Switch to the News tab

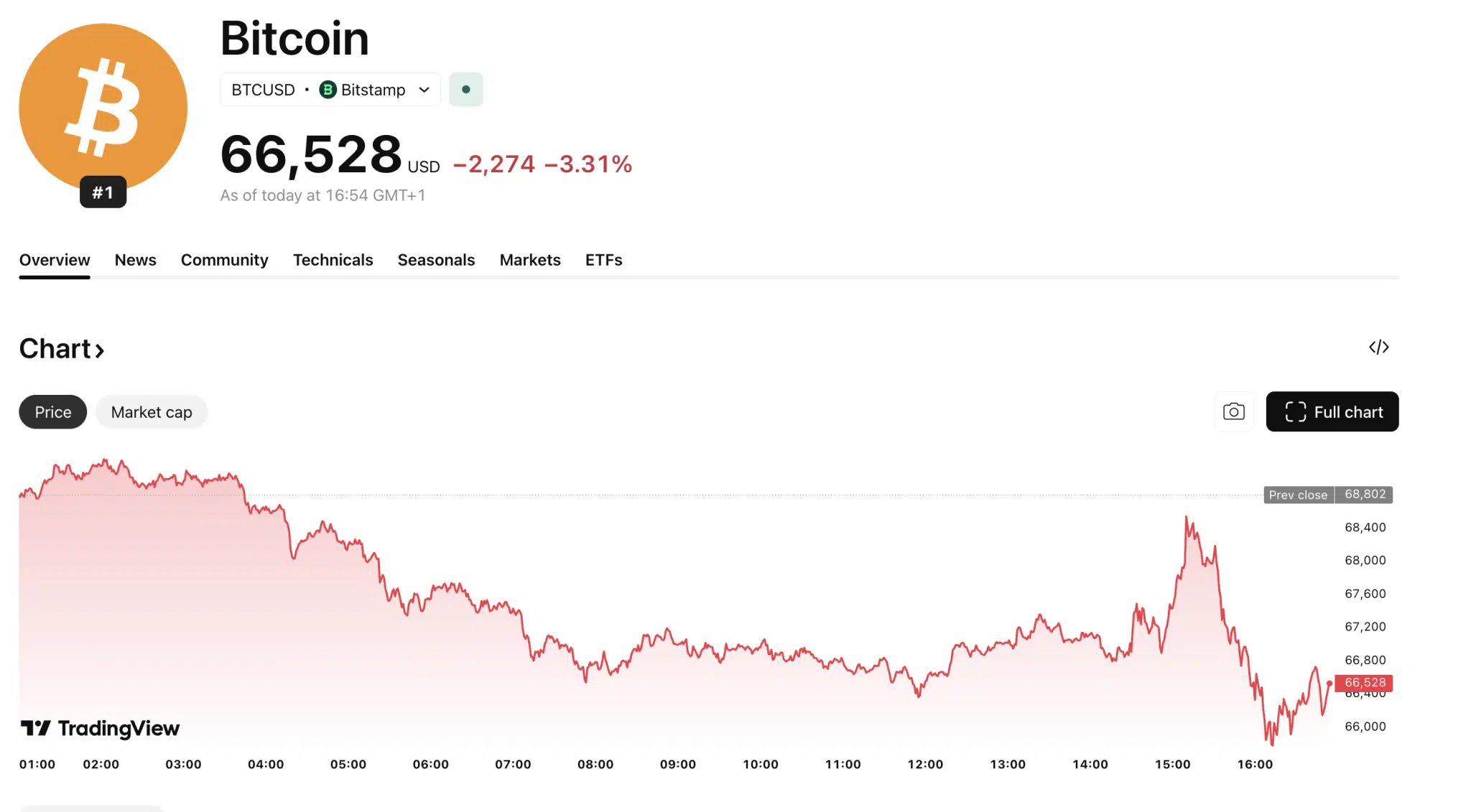click(x=135, y=260)
